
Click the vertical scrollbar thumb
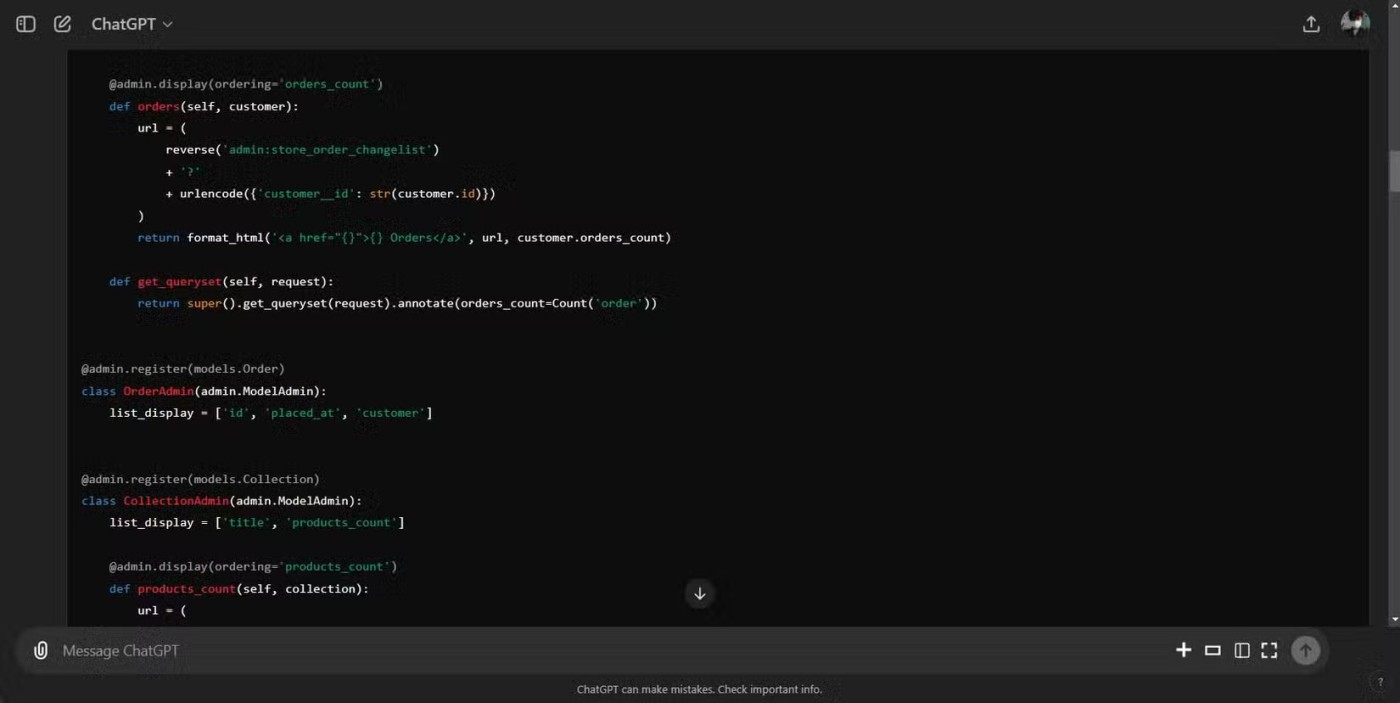(x=1394, y=171)
